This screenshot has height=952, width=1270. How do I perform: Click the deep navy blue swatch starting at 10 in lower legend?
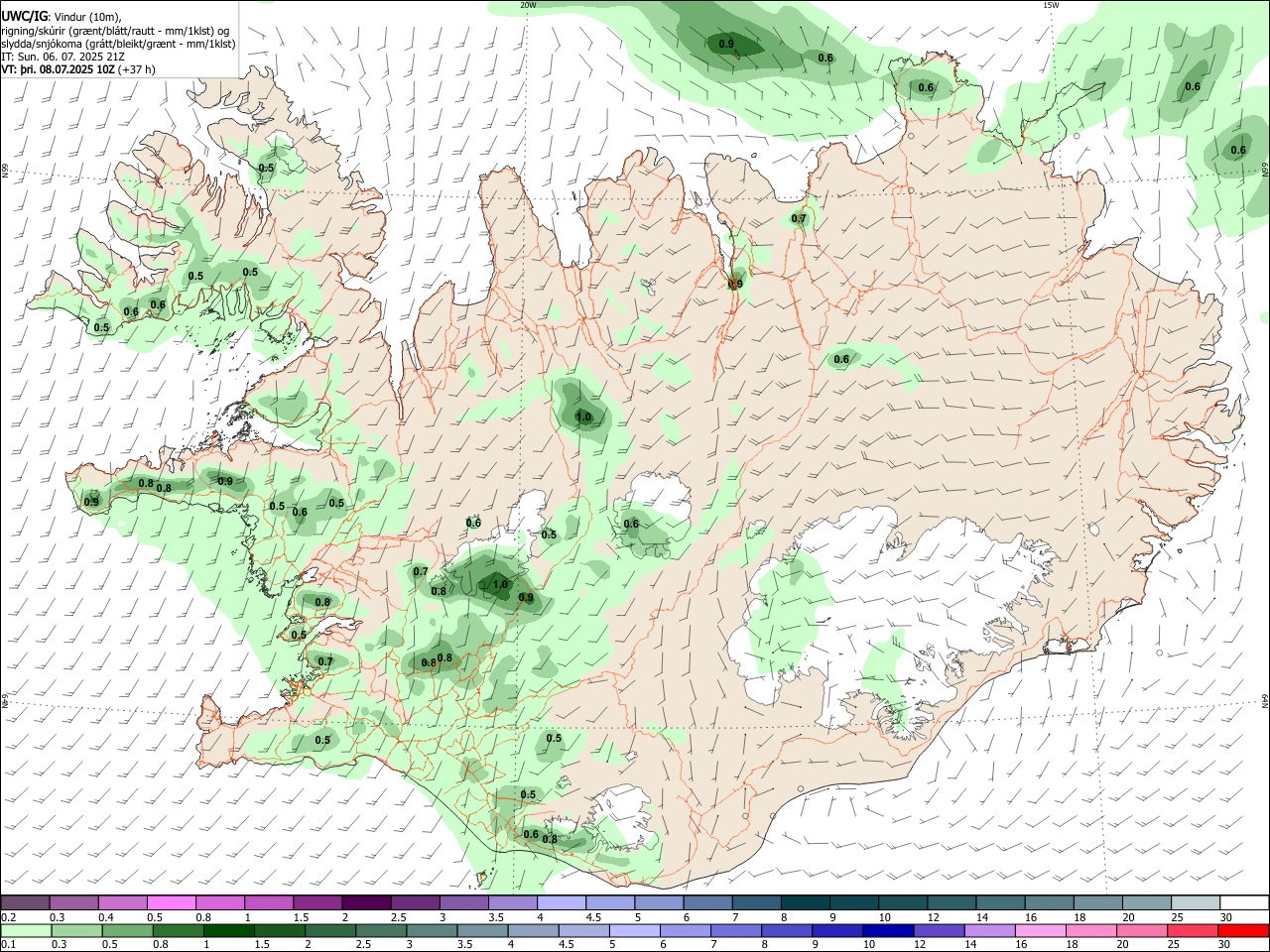pos(887,930)
